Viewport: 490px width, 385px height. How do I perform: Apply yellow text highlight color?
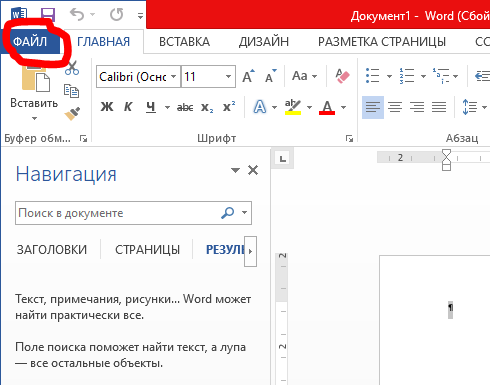click(293, 107)
